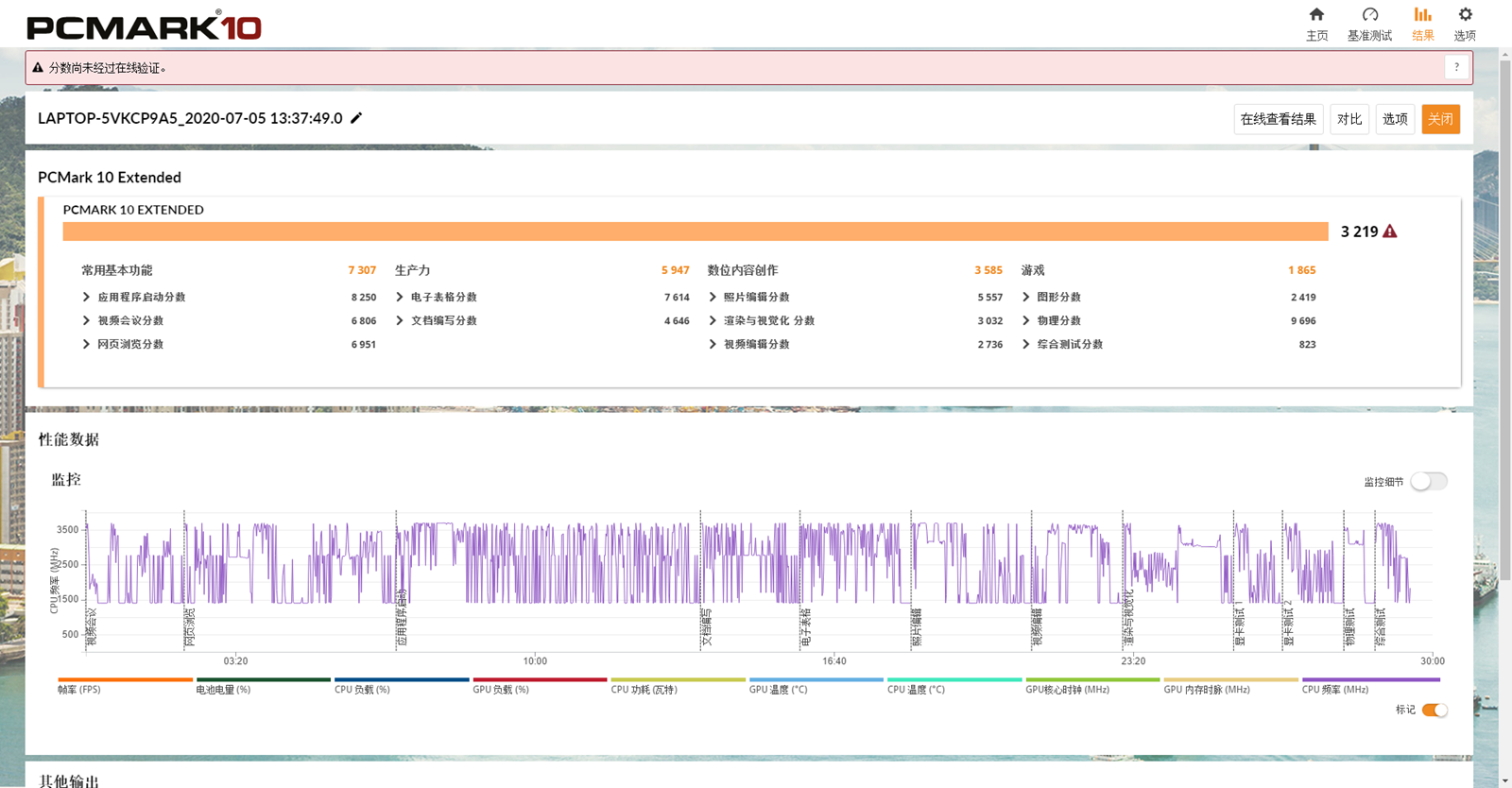Expand the 电子表格分数 row
This screenshot has height=788, width=1512.
(400, 297)
